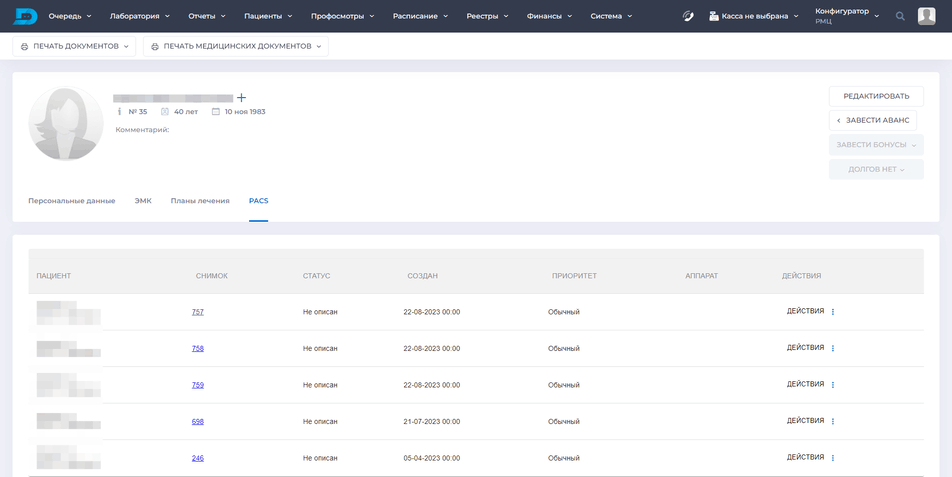Click the date 05-04-2023 00:00
952x477 pixels.
click(x=432, y=458)
